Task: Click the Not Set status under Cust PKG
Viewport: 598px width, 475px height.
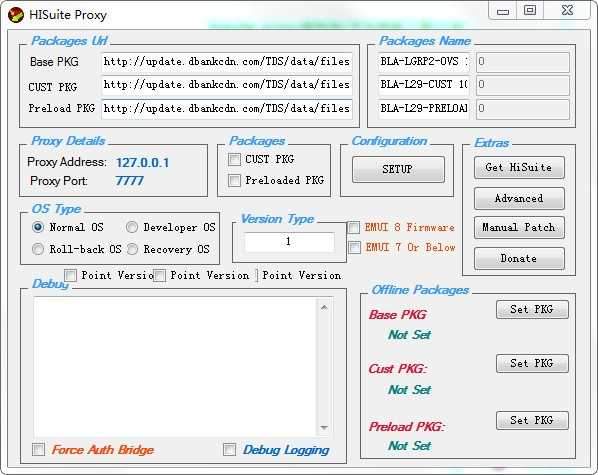Action: pyautogui.click(x=409, y=390)
